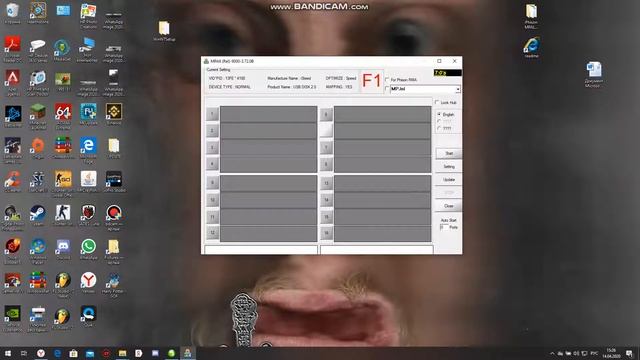The width and height of the screenshot is (640, 360).
Task: Click port button 4
Action: click(x=212, y=164)
